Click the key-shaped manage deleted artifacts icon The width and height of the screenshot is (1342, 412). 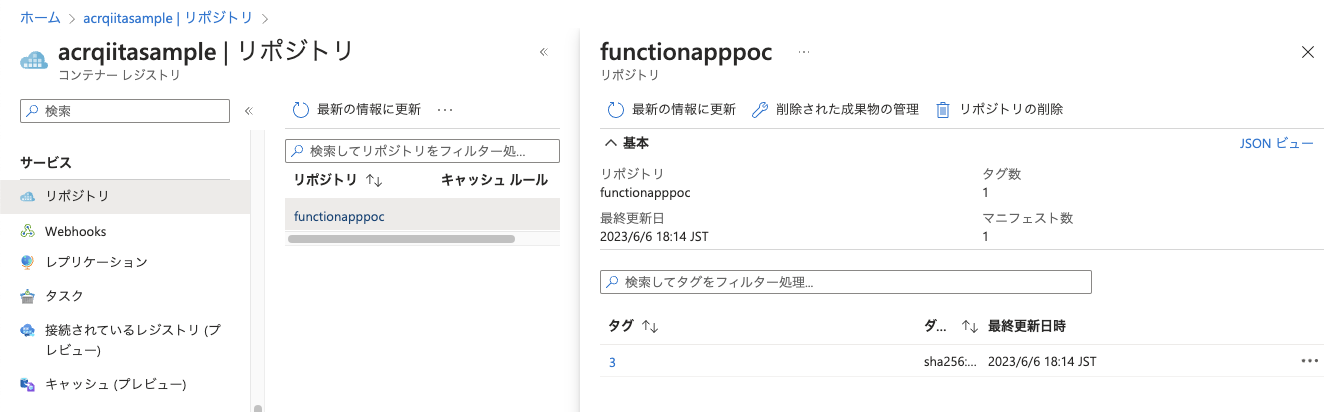click(x=760, y=110)
